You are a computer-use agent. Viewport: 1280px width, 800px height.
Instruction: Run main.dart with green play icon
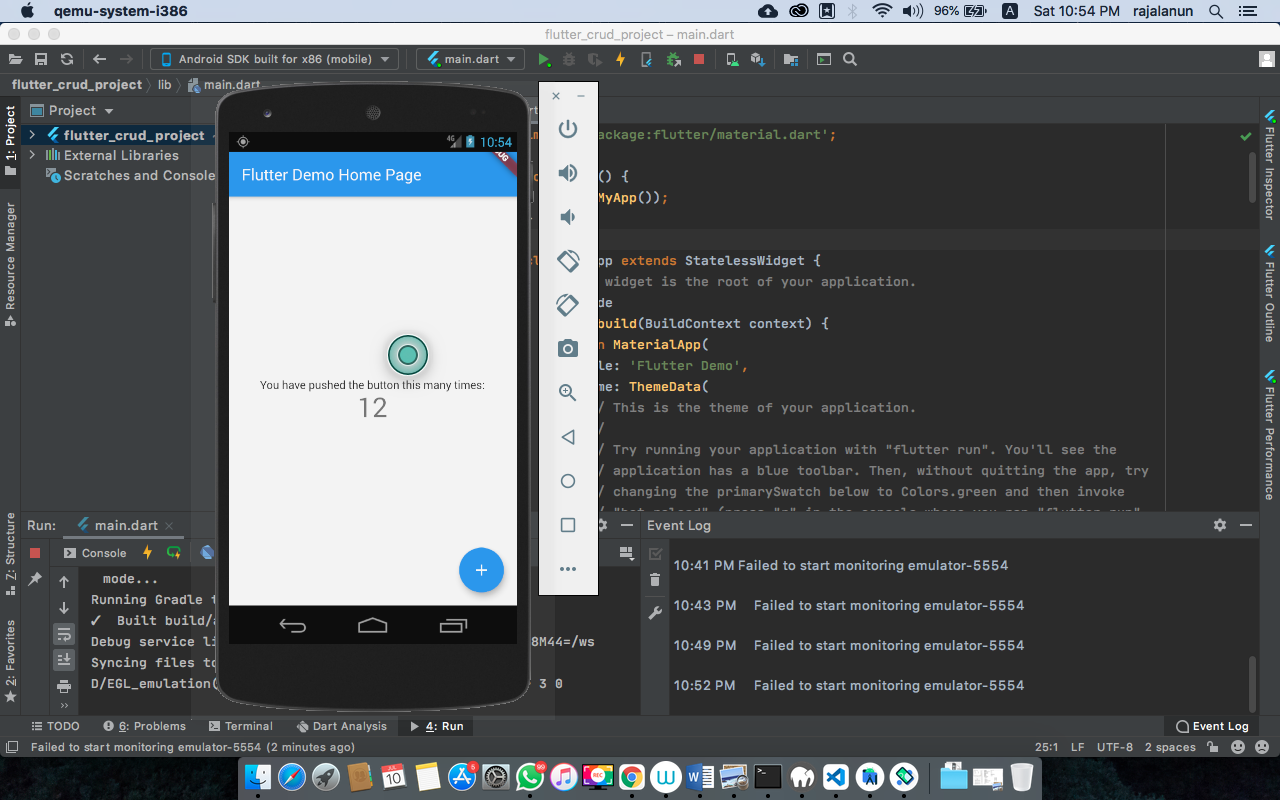coord(544,59)
